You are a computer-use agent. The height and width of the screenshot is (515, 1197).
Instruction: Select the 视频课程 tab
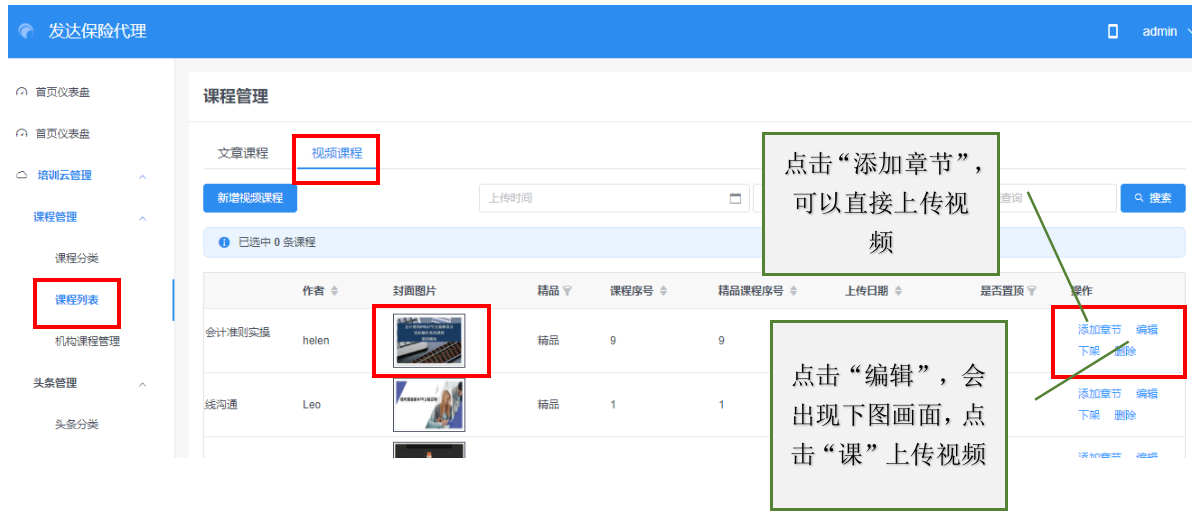pos(336,153)
